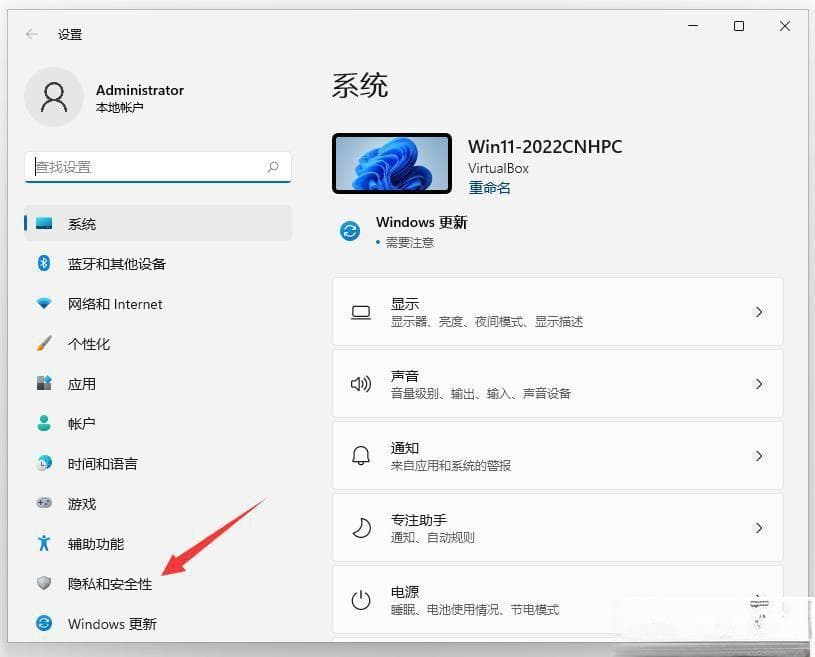The image size is (815, 657).
Task: Click the VirtualBox device model text
Action: [498, 168]
